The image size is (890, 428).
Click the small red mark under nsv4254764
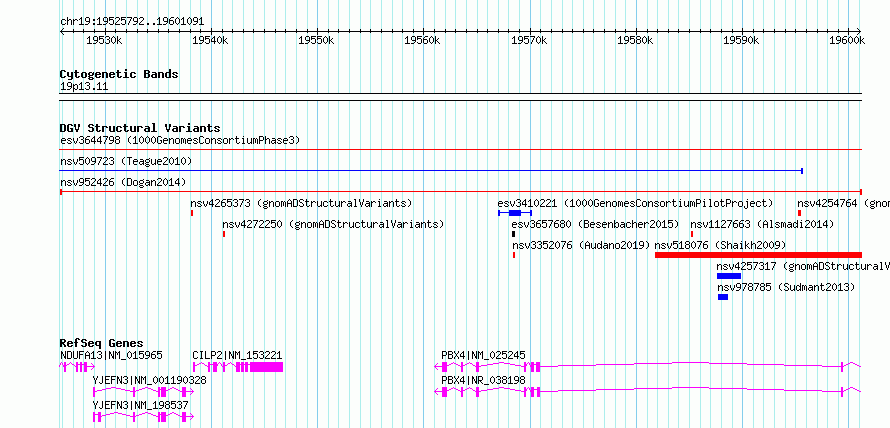click(x=799, y=213)
